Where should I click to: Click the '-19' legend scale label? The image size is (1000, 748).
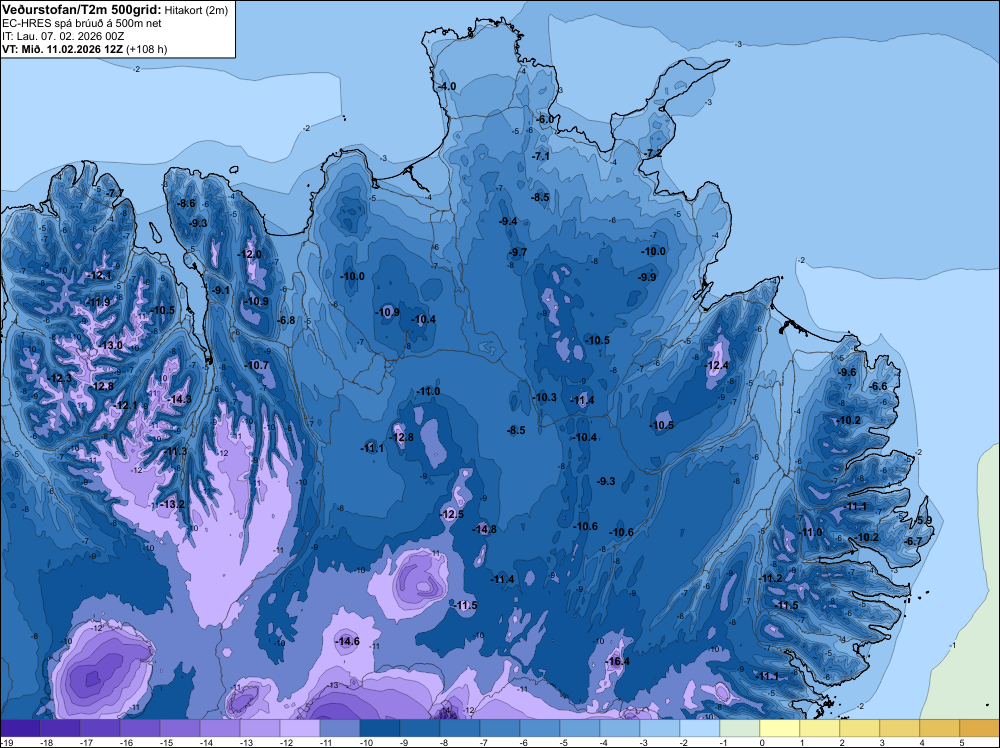(x=5, y=743)
